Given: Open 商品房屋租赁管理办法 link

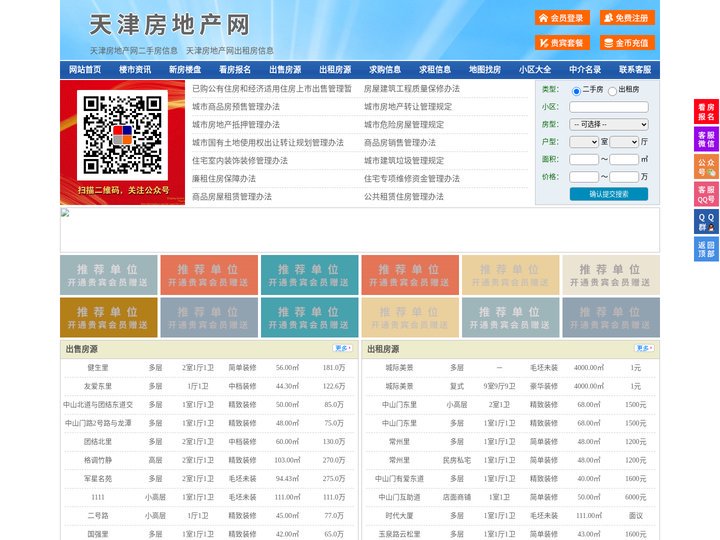Looking at the screenshot, I should pos(232,197).
